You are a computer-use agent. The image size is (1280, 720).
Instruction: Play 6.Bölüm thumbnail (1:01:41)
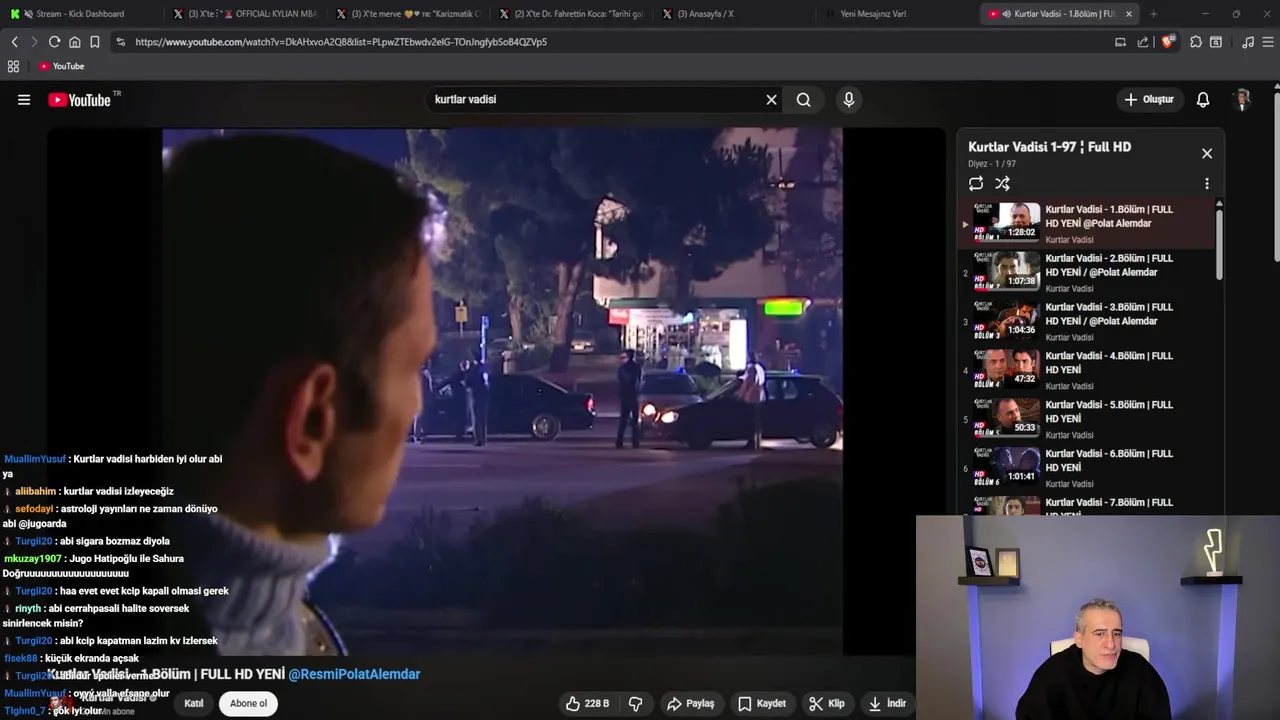1007,466
